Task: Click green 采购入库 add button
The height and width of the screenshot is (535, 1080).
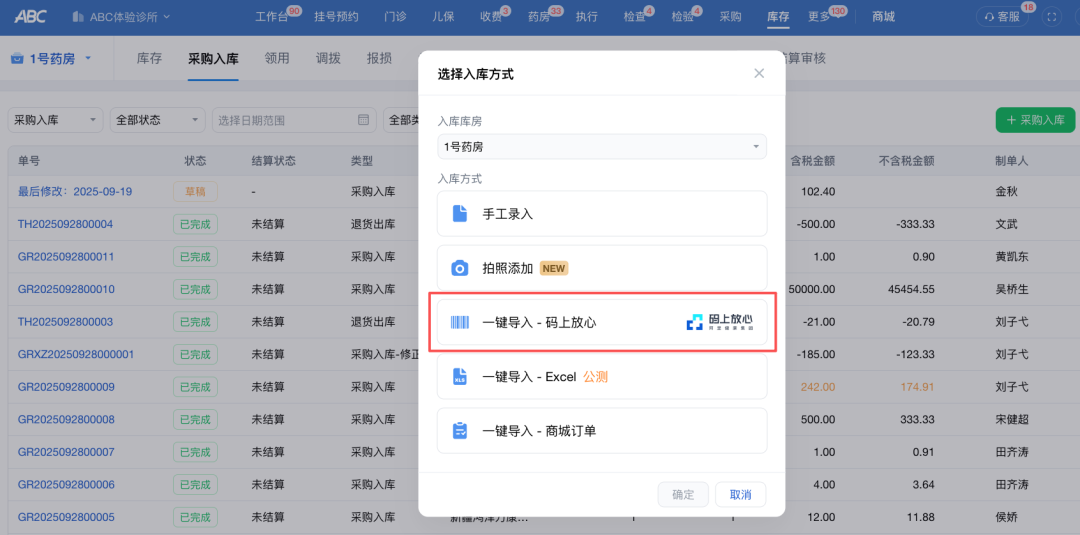Action: [1035, 120]
